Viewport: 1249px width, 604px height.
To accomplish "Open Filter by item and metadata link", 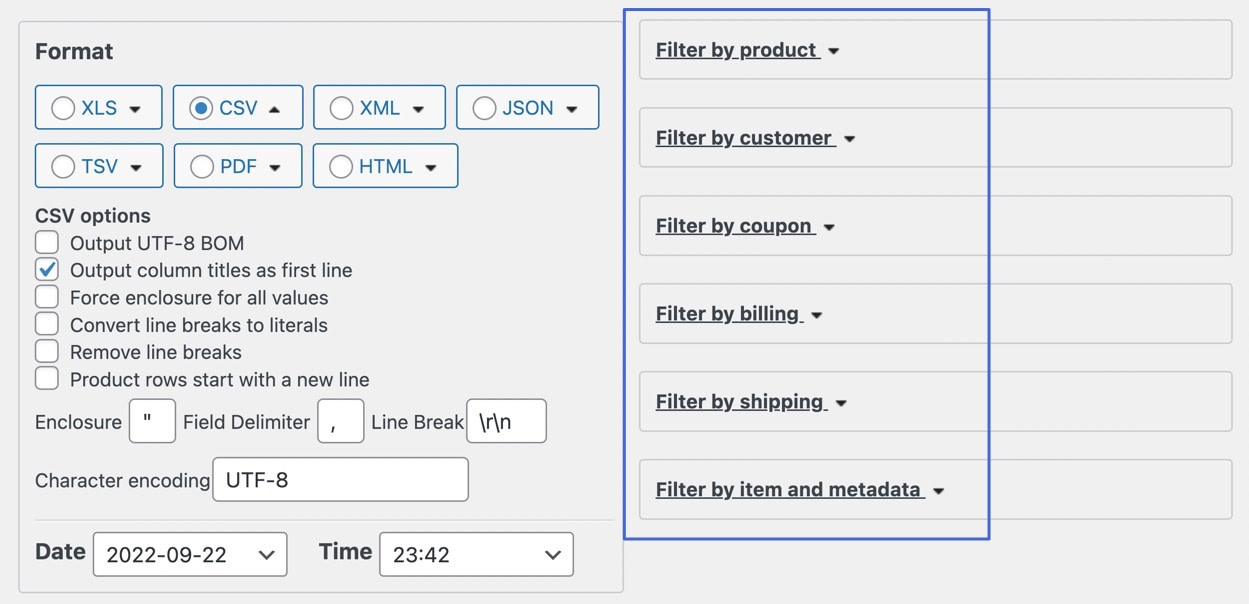I will (790, 490).
